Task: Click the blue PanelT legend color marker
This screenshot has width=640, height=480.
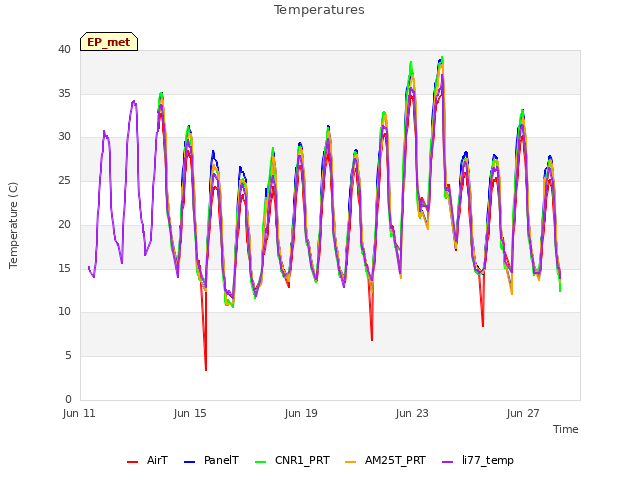Action: point(189,462)
